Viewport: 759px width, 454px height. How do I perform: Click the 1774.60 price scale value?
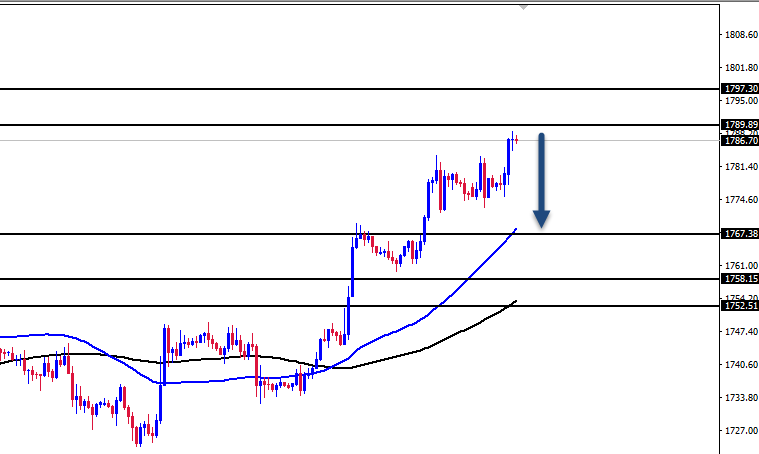click(741, 199)
